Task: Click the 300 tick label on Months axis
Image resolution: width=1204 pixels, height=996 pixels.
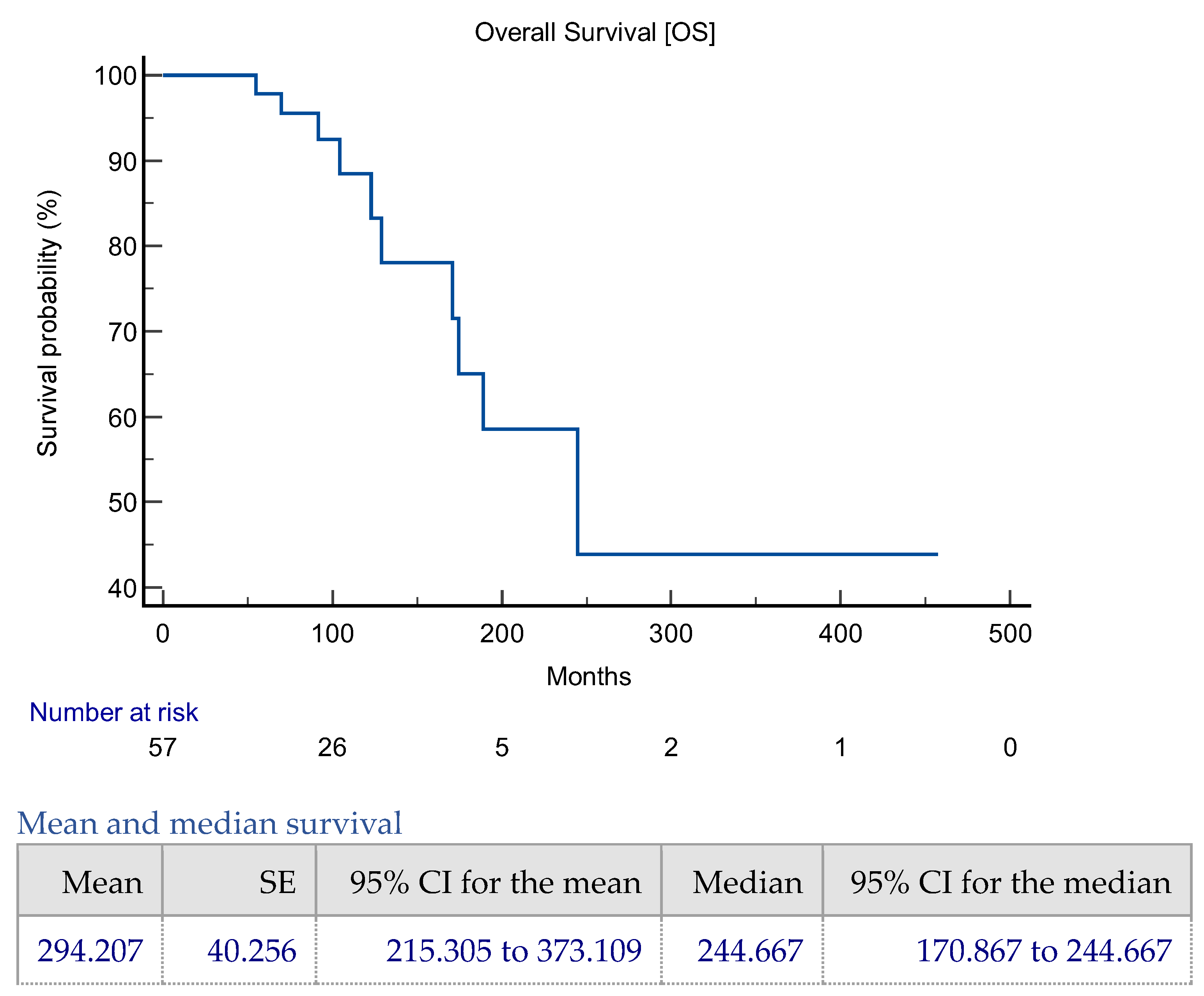Action: pyautogui.click(x=671, y=634)
